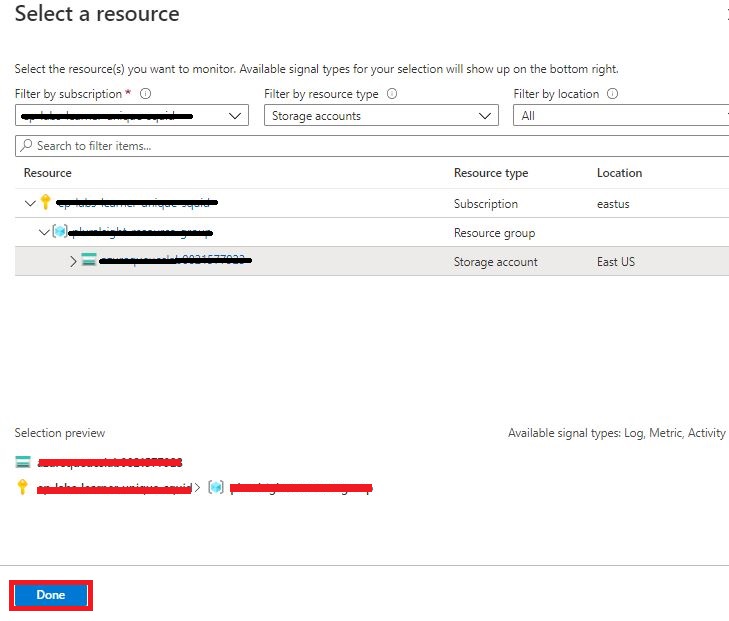Click the Resource column header
The width and height of the screenshot is (729, 621).
coord(47,173)
